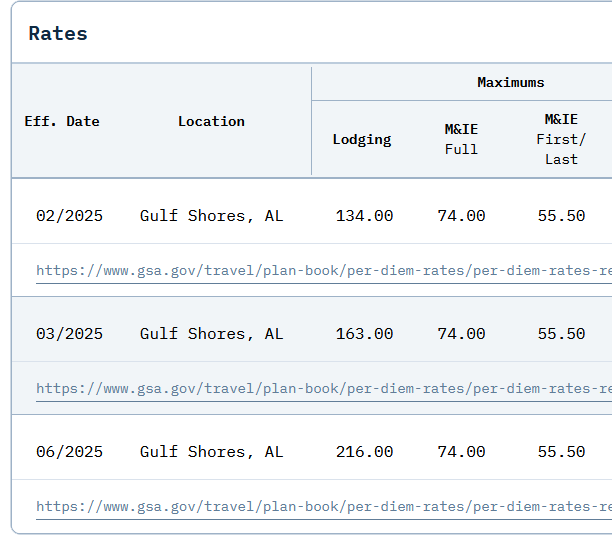This screenshot has width=612, height=535.
Task: Select the 134.00 lodging value
Action: (x=365, y=216)
